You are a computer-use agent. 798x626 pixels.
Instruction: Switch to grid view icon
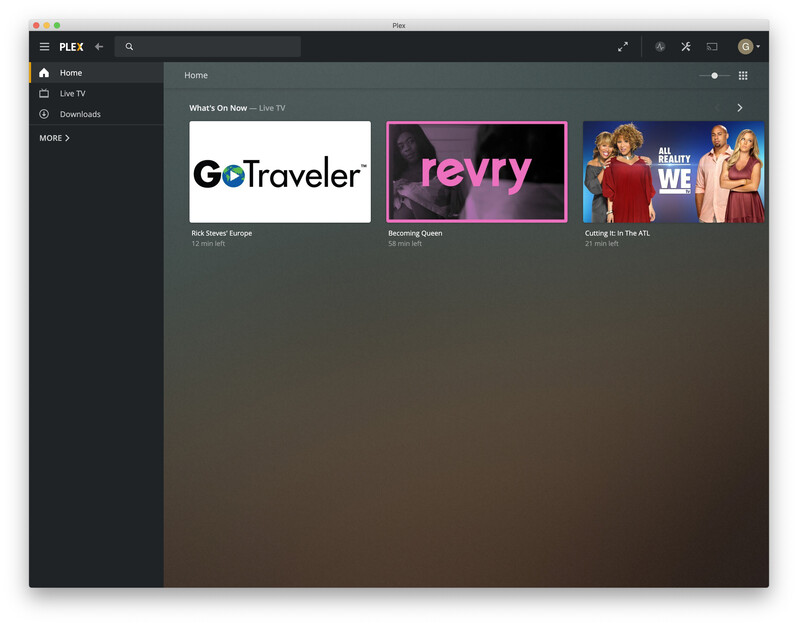[x=743, y=76]
